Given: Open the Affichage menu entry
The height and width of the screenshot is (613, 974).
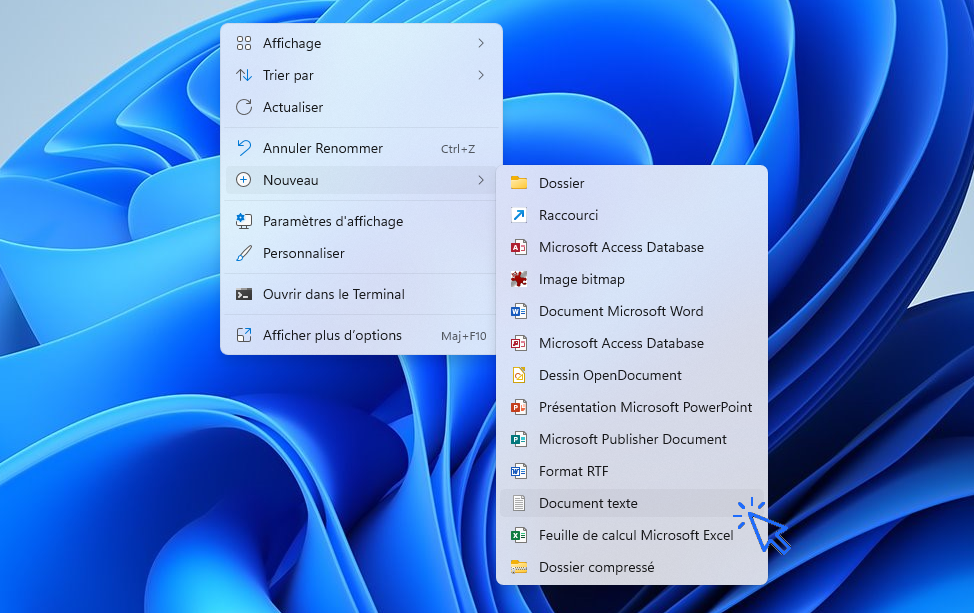Looking at the screenshot, I should coord(361,43).
